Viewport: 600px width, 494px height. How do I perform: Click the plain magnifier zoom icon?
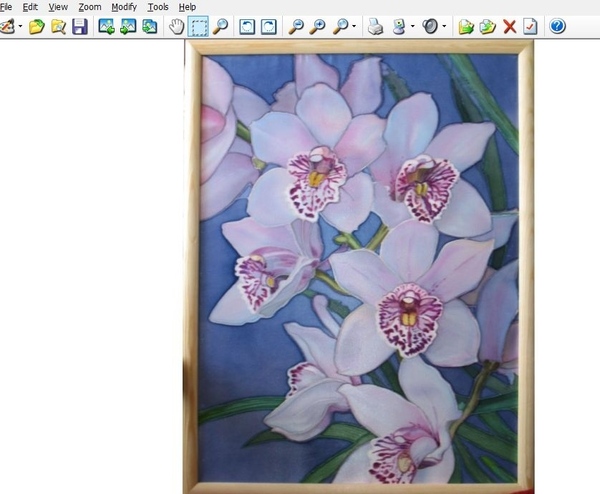point(341,26)
